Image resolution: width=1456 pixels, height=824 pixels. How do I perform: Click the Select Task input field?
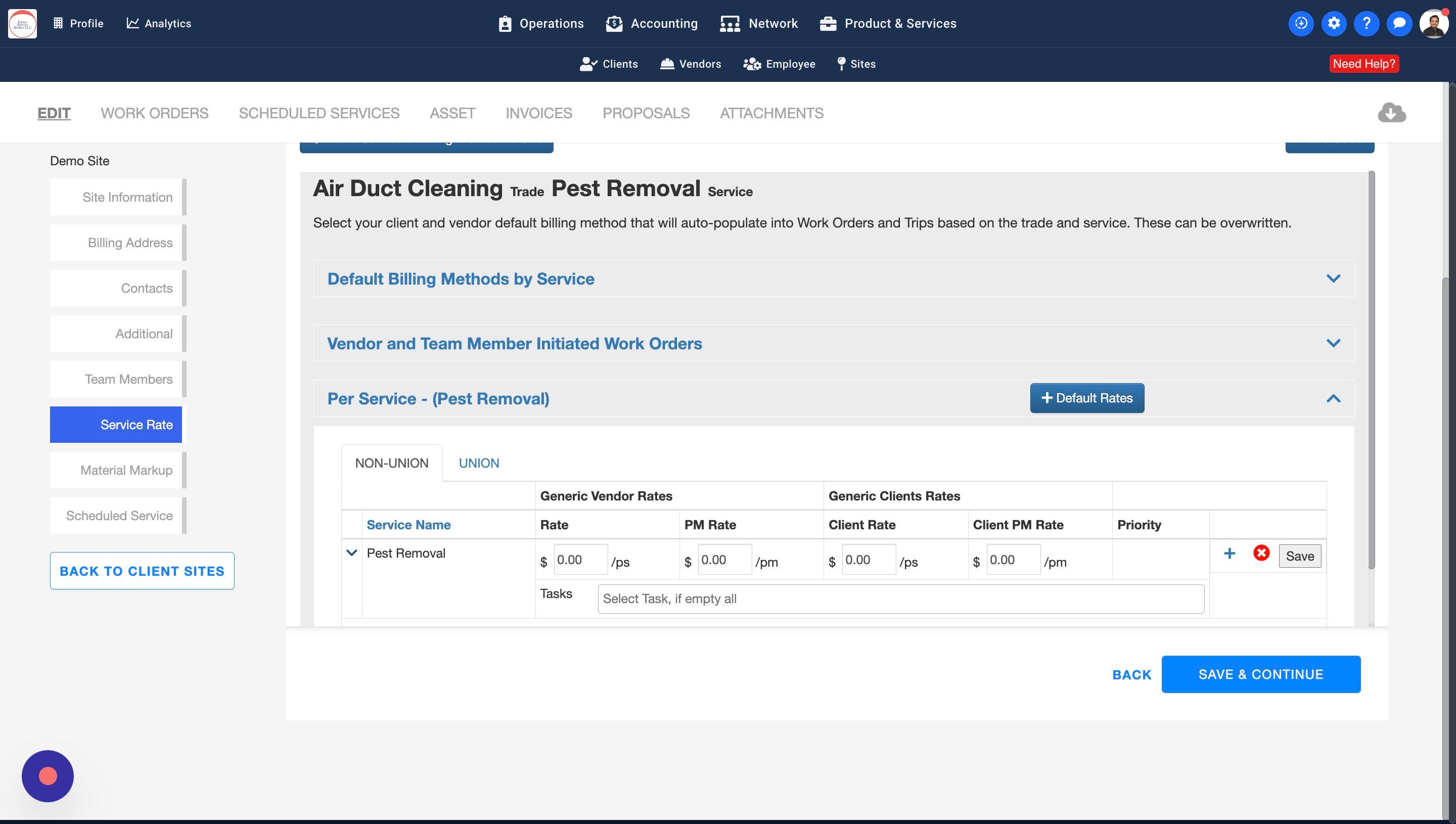pyautogui.click(x=900, y=599)
